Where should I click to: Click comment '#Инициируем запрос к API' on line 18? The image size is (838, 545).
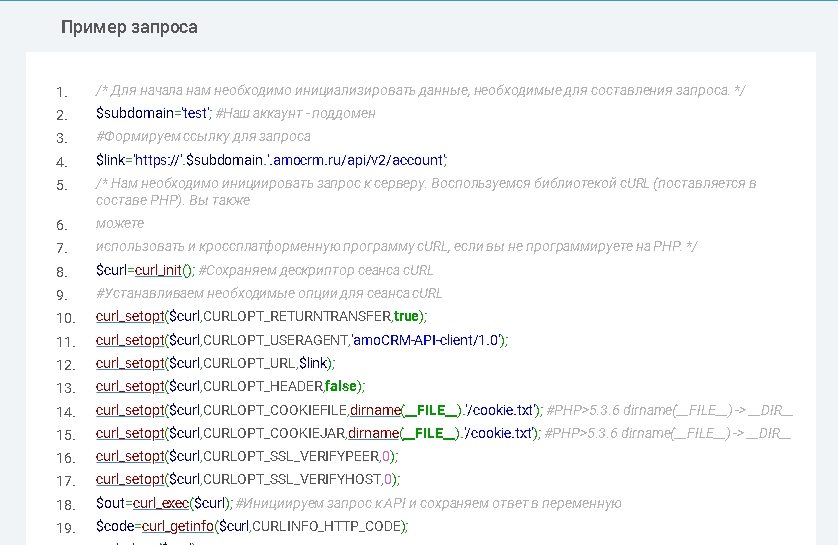pyautogui.click(x=428, y=503)
